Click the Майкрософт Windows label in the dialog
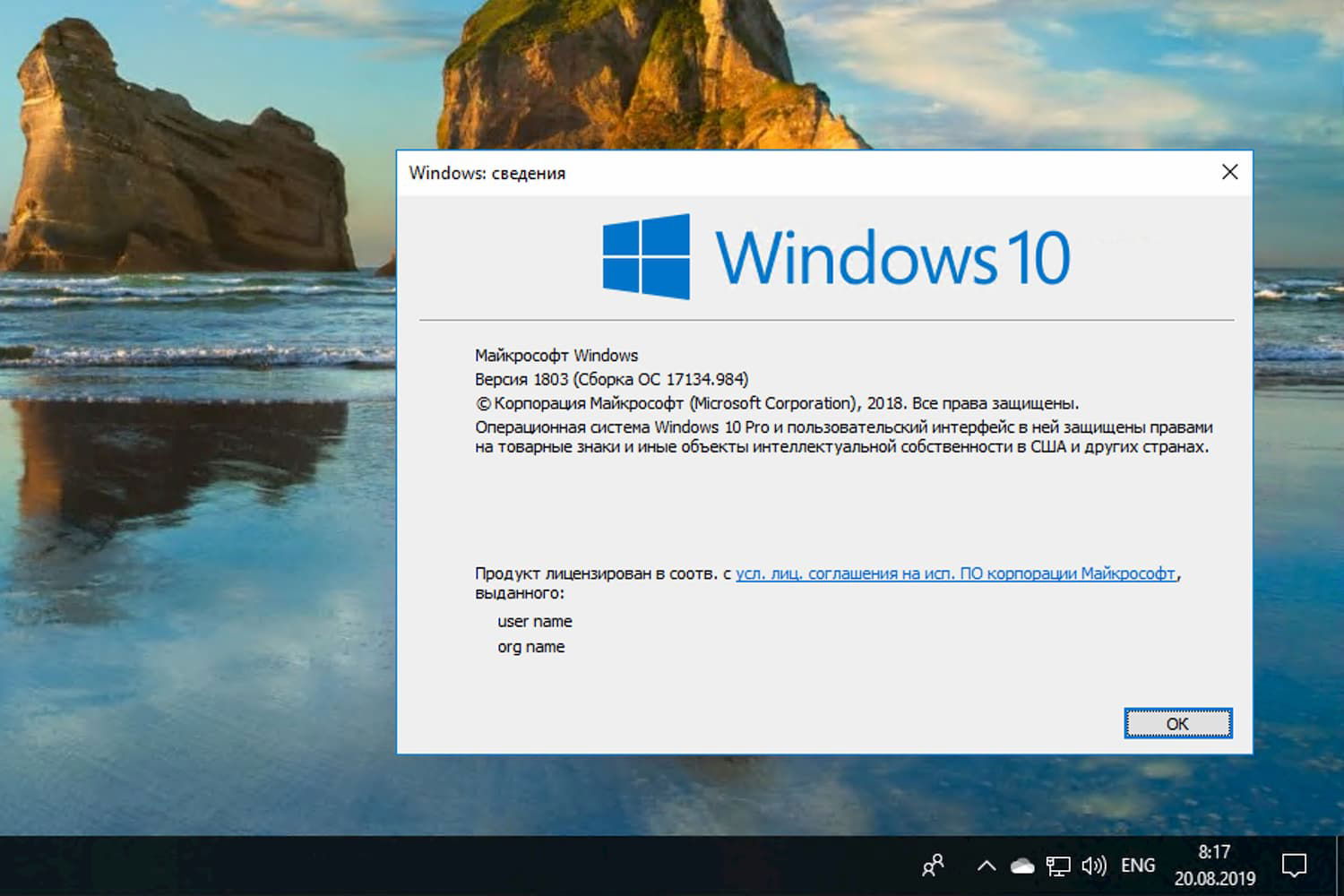 tap(556, 355)
